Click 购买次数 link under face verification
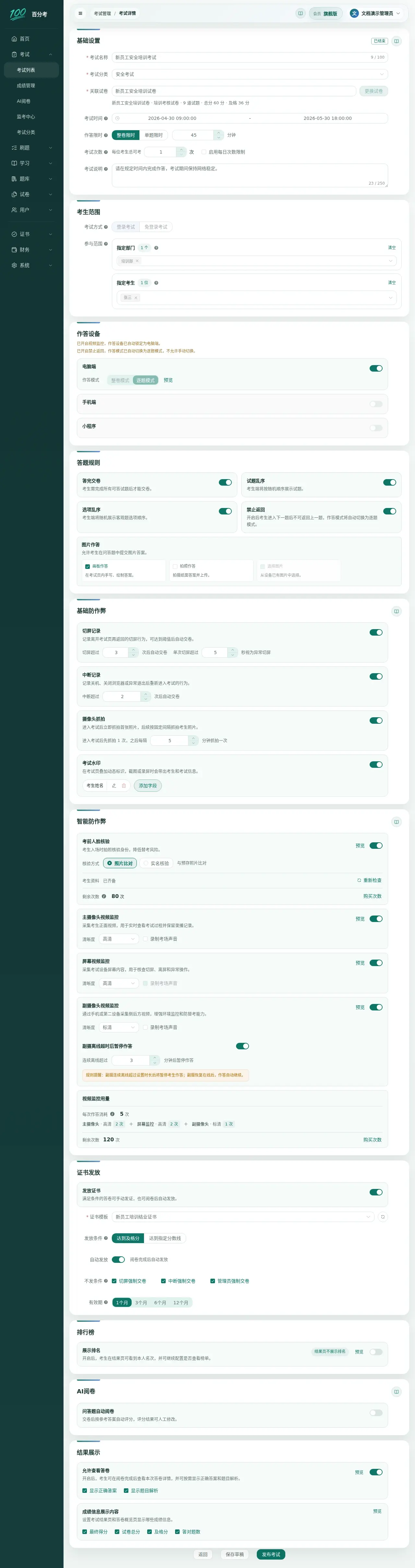 pyautogui.click(x=372, y=896)
